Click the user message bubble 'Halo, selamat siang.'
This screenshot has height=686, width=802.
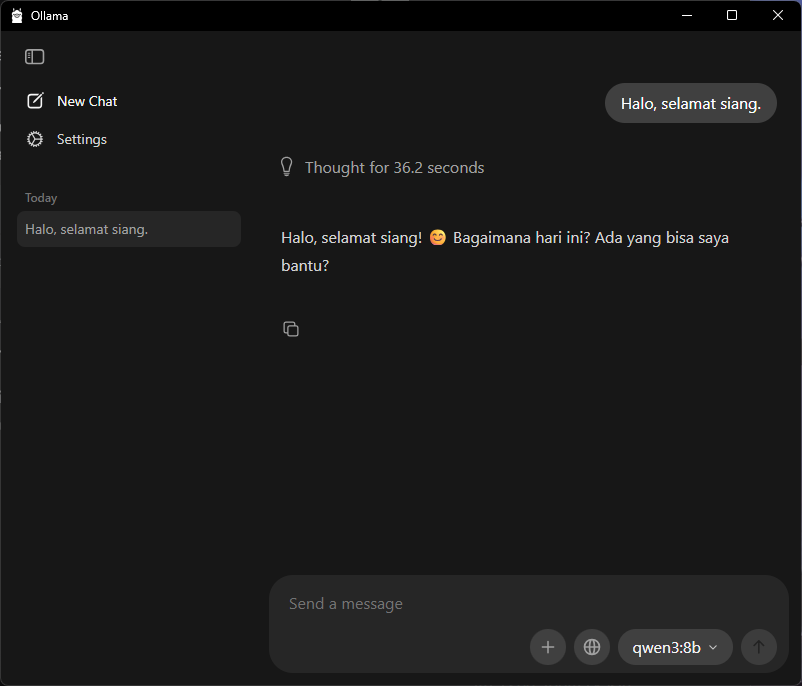coord(690,103)
